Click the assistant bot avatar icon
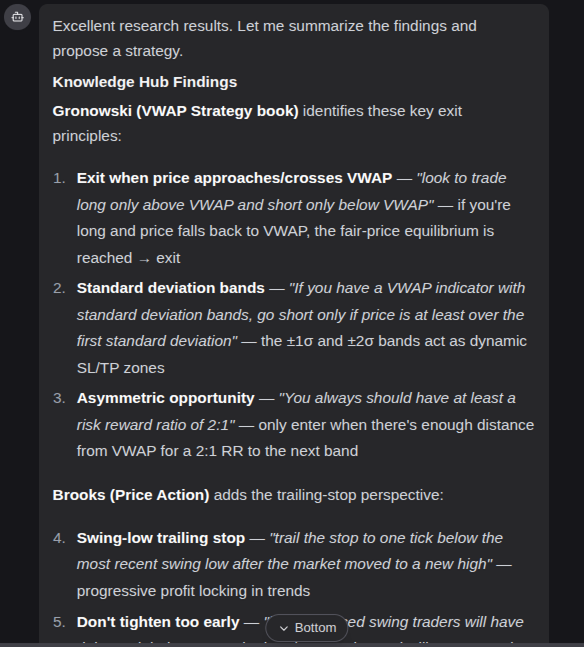This screenshot has height=647, width=584. pos(17,17)
